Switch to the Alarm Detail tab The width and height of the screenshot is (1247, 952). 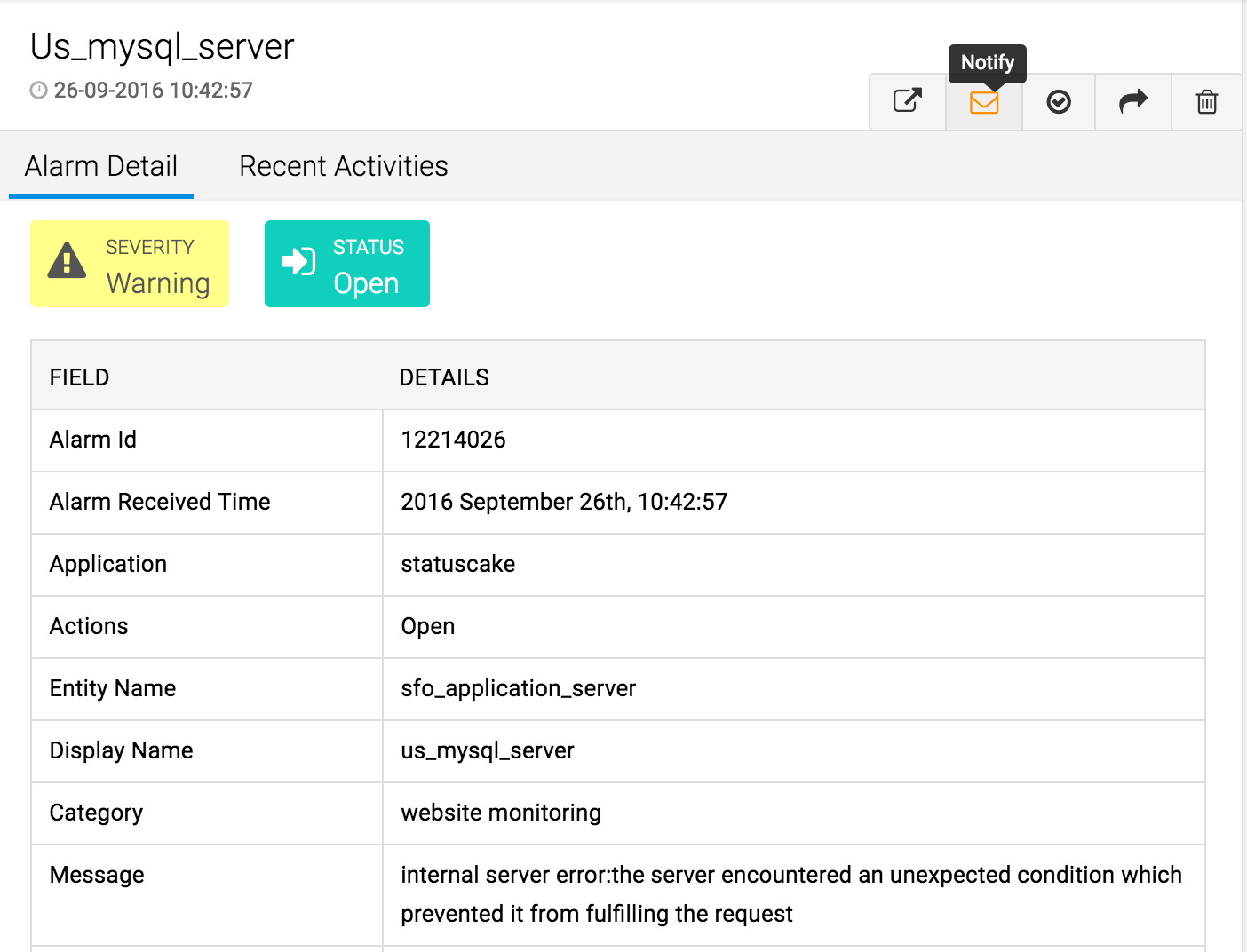[101, 166]
